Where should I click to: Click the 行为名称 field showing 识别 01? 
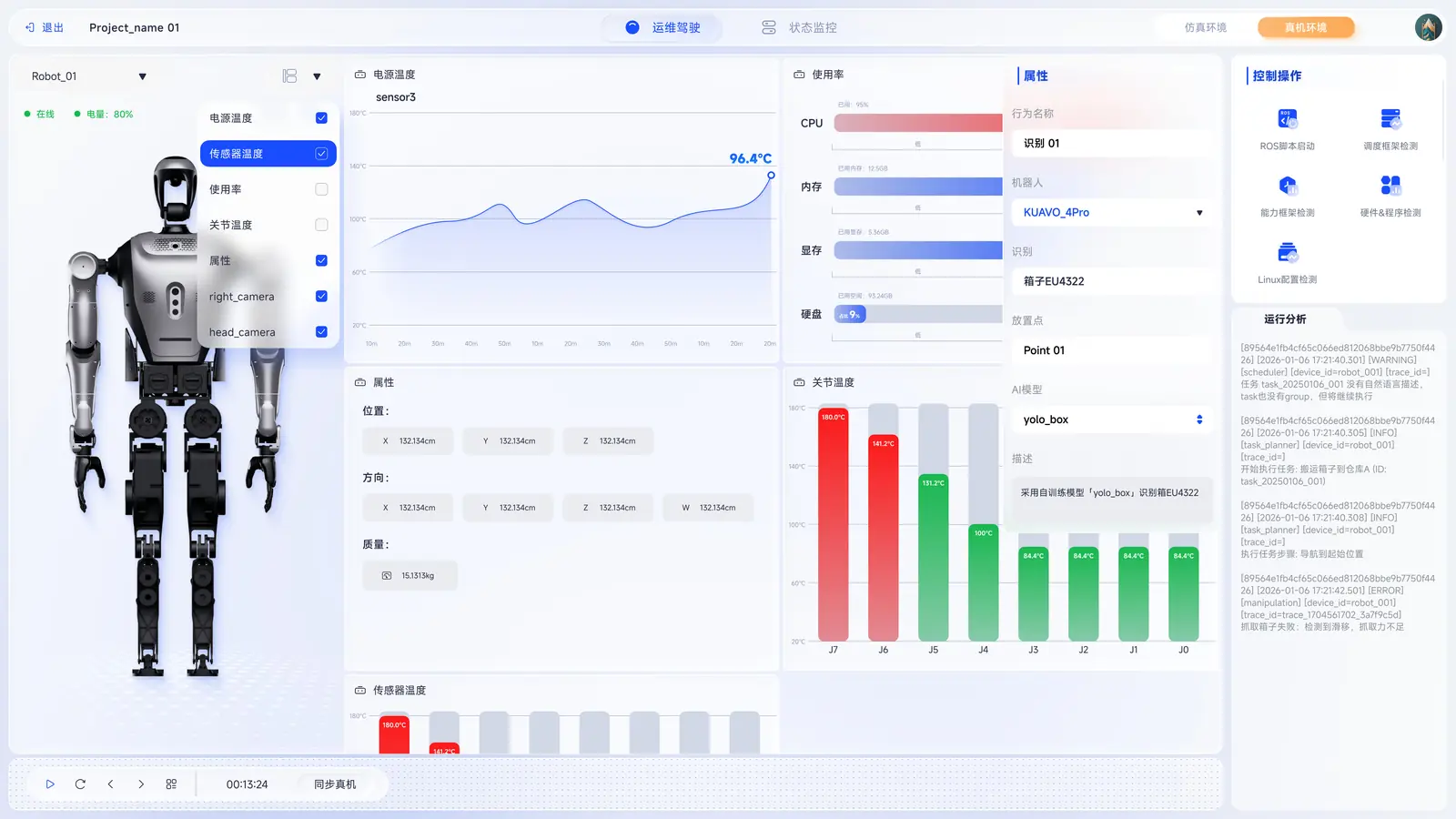click(1112, 143)
